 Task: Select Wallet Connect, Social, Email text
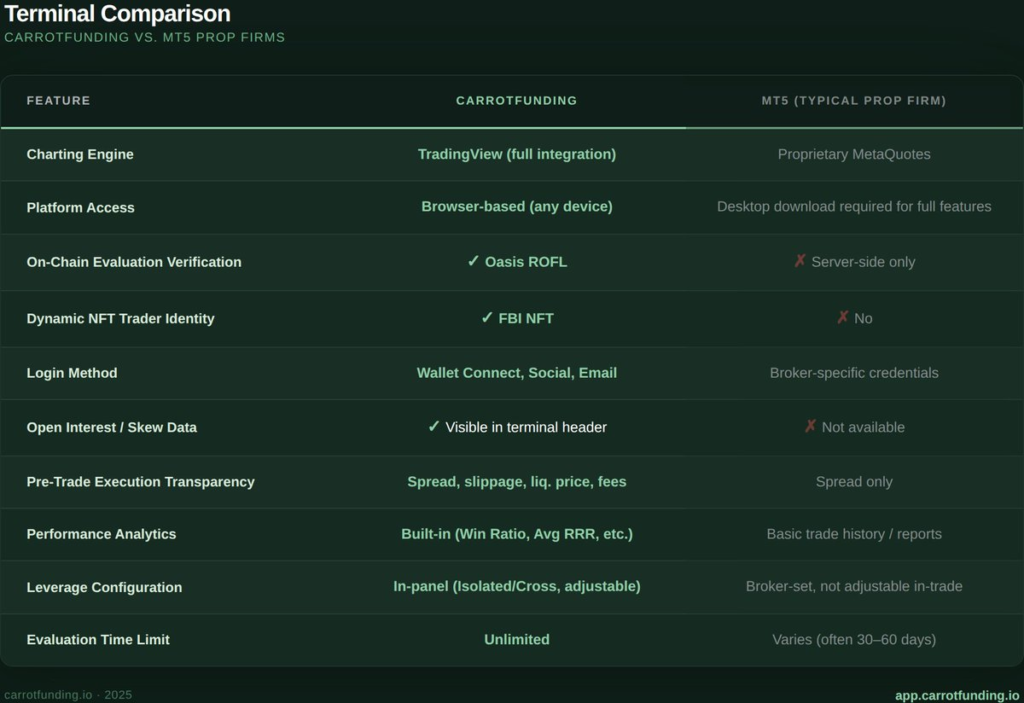tap(516, 373)
